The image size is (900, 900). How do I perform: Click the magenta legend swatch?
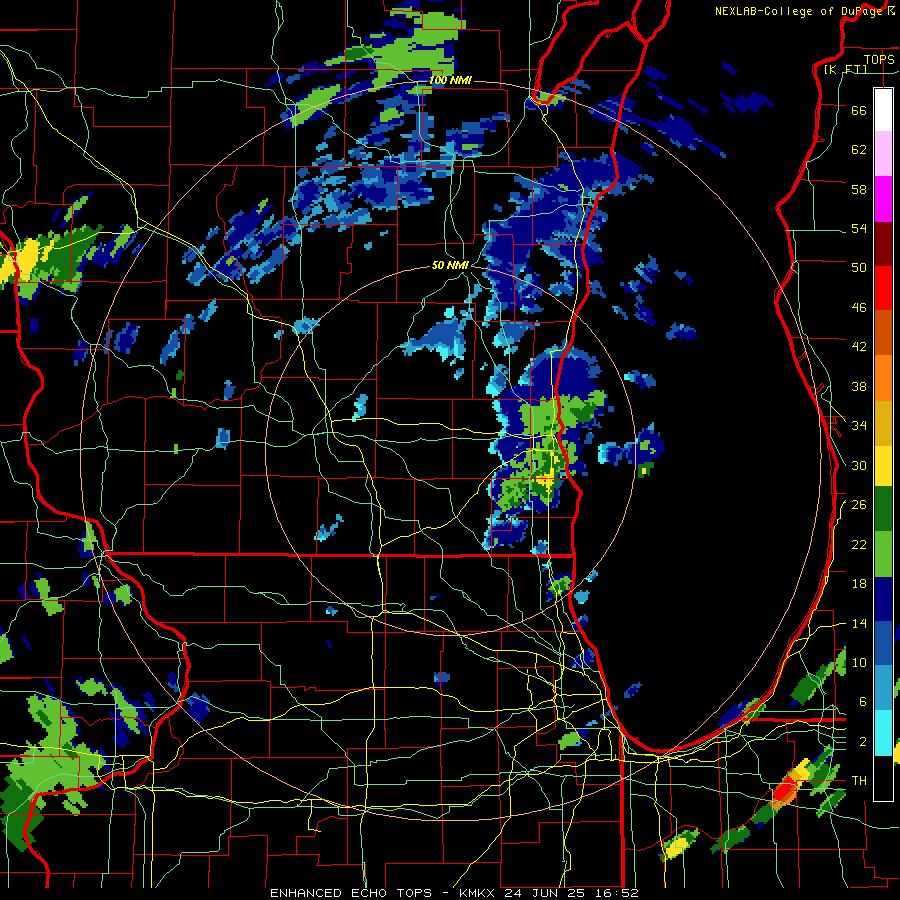coord(883,199)
